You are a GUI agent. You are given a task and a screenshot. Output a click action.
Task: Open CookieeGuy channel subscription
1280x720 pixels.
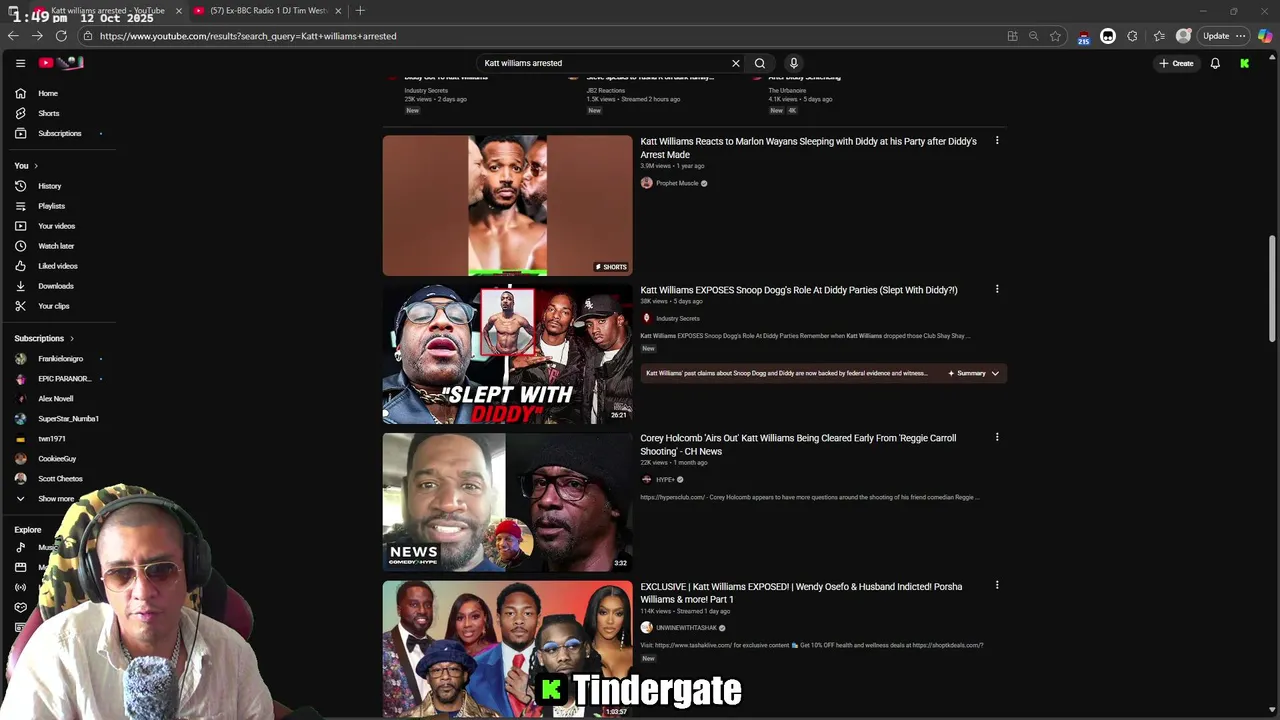tap(58, 459)
